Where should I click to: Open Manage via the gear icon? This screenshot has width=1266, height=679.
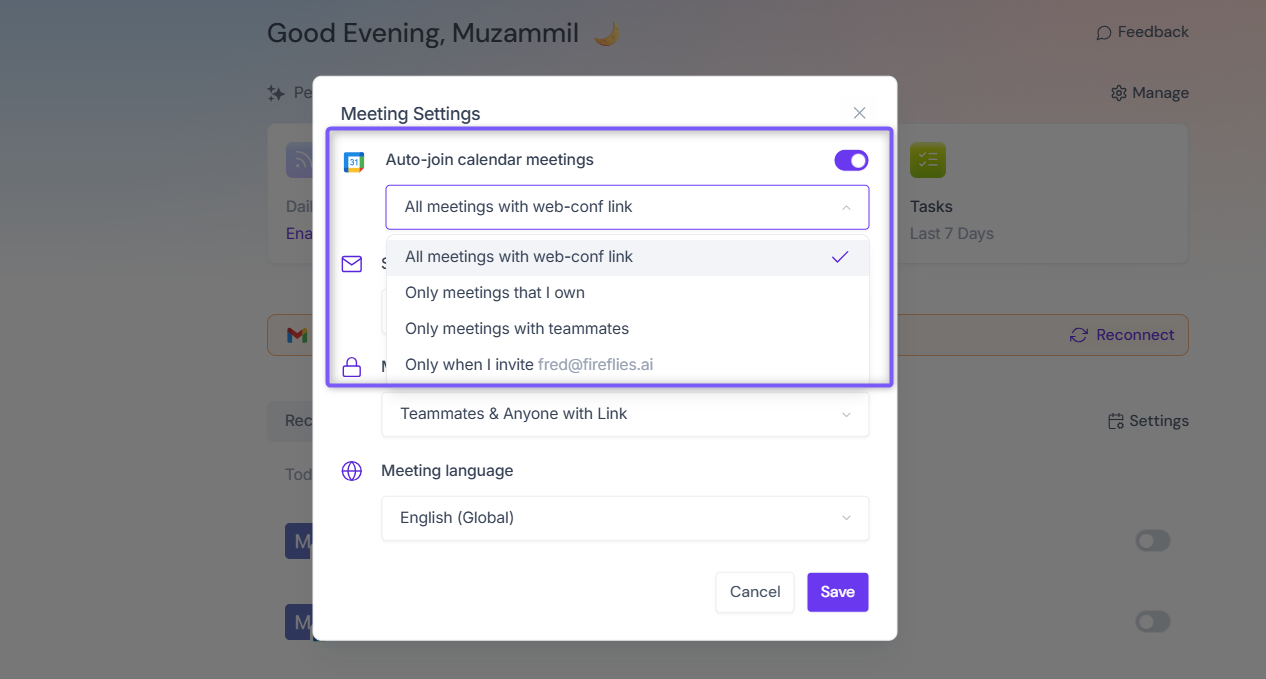point(1119,93)
